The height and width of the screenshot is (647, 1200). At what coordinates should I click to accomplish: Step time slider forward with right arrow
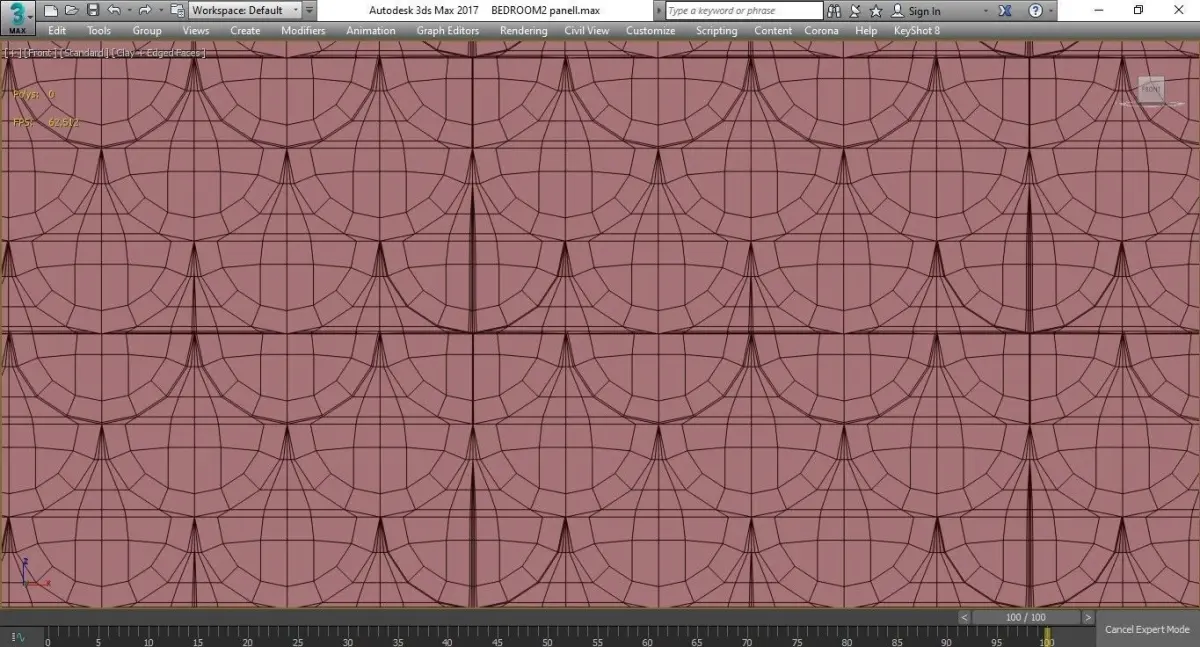(1088, 618)
